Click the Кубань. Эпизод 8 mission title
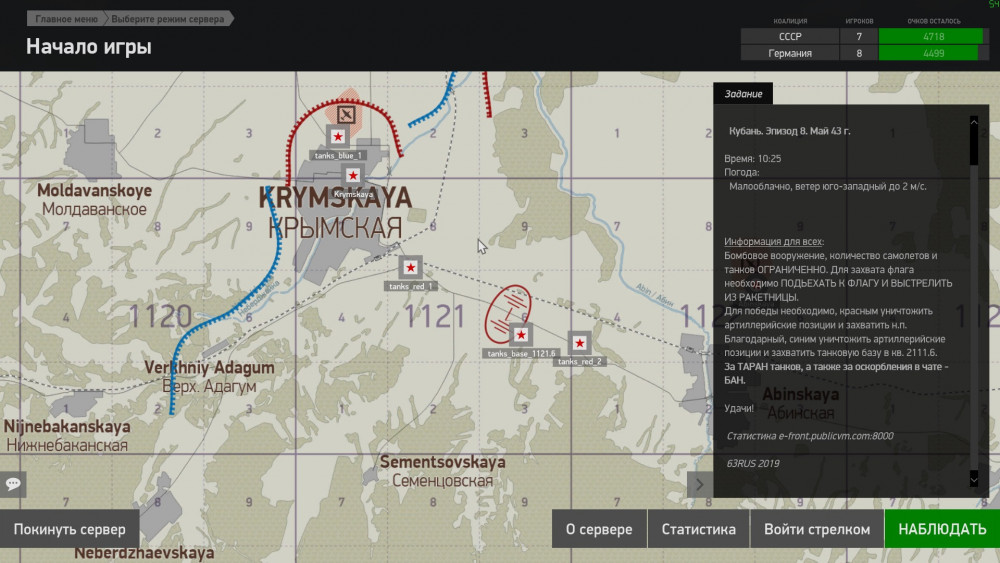 [x=790, y=131]
